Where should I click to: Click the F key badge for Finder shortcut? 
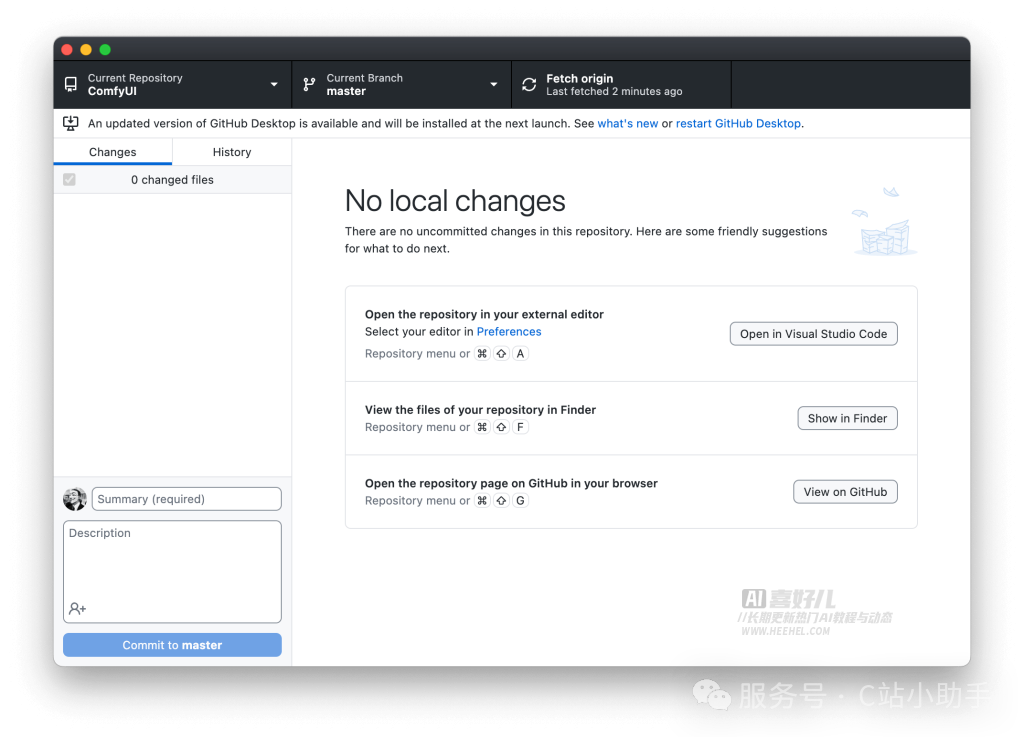pyautogui.click(x=520, y=427)
